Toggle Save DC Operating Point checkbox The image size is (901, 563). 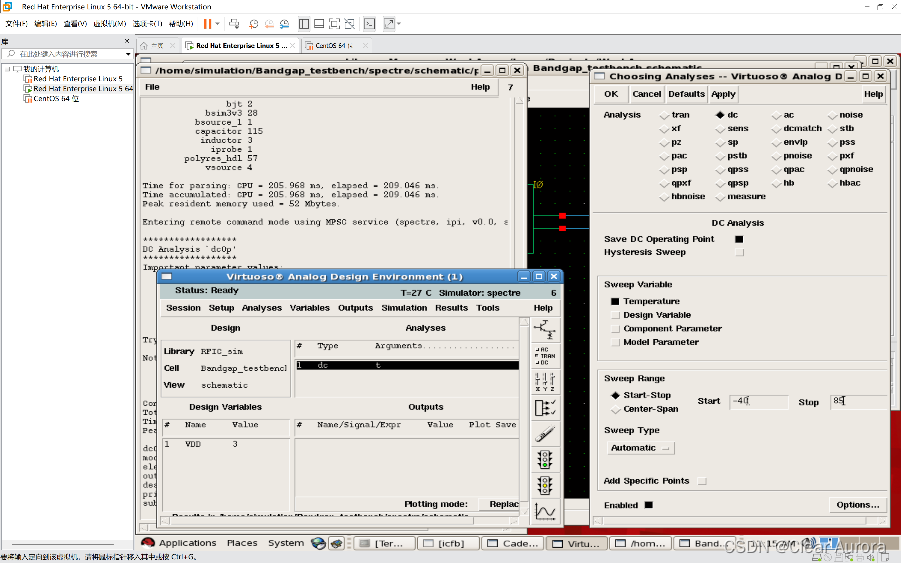pyautogui.click(x=739, y=239)
